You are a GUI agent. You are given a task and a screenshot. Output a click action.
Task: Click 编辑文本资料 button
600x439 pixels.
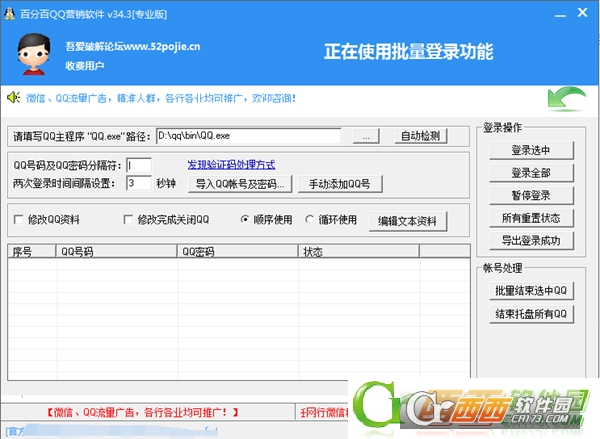408,221
